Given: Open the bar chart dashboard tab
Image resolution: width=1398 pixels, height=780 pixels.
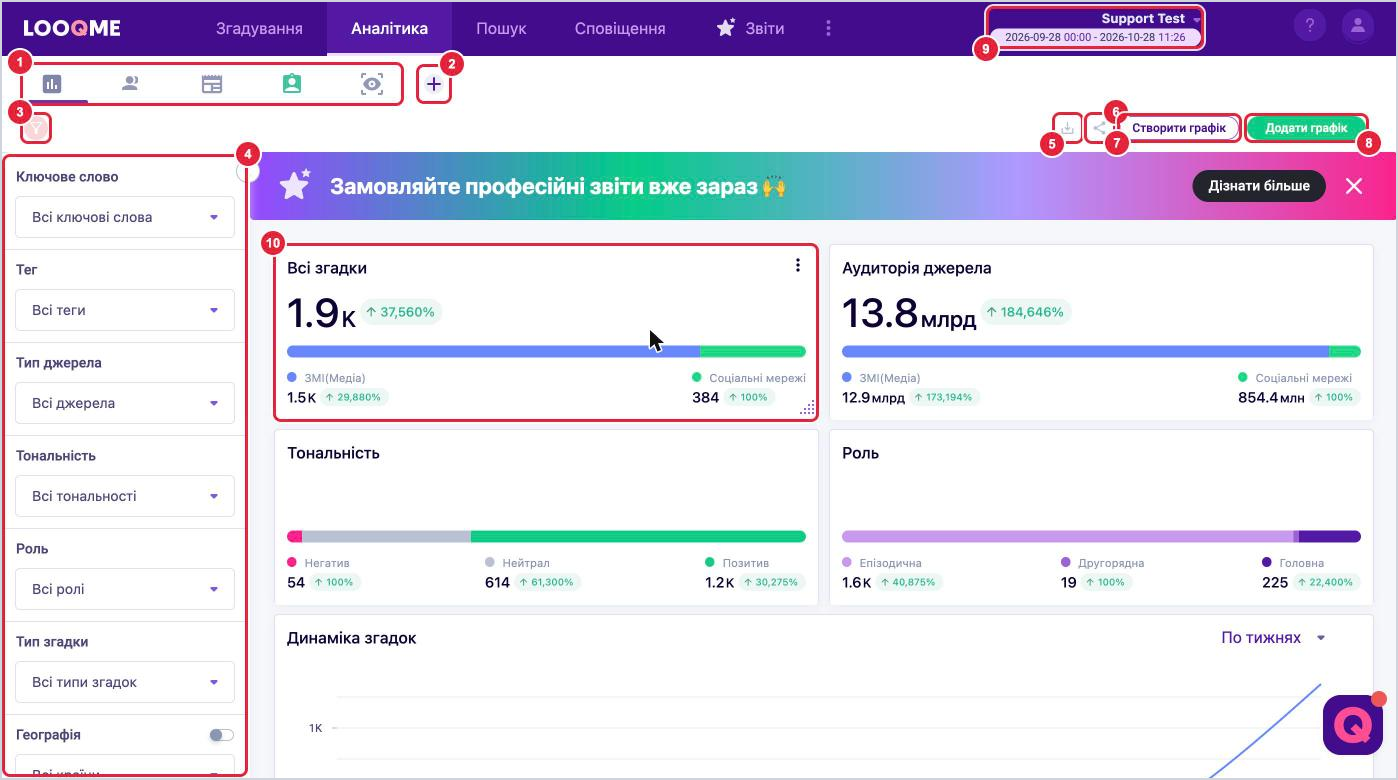Looking at the screenshot, I should [52, 84].
